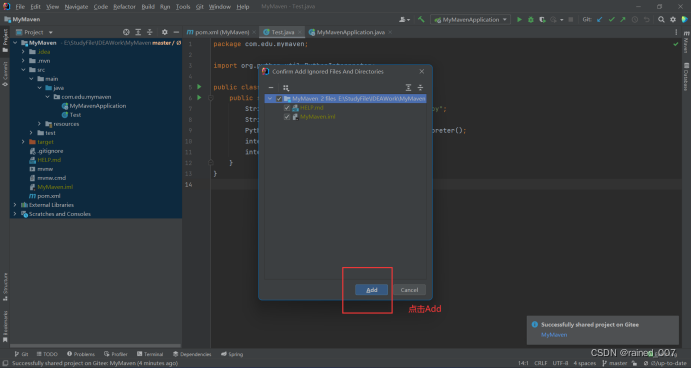This screenshot has width=692, height=368.
Task: Open IDE settings gear in top toolbar
Action: point(673,19)
